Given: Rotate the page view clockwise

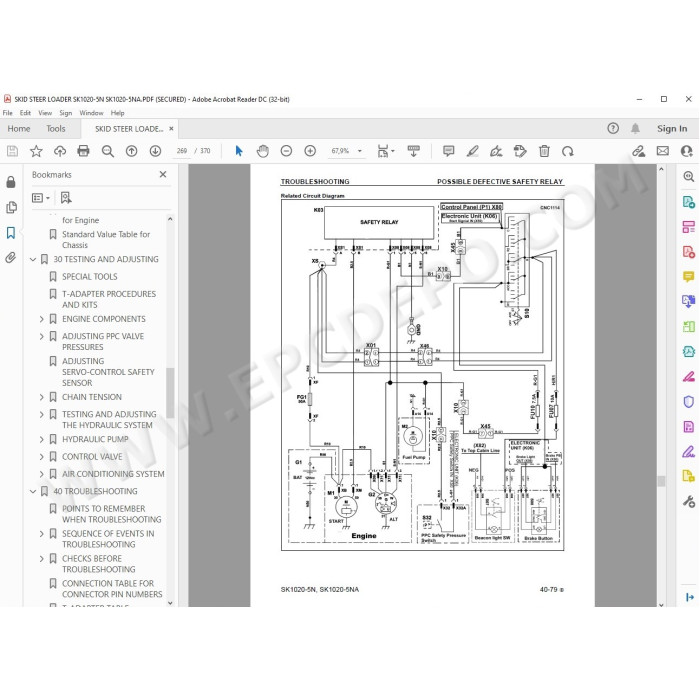Looking at the screenshot, I should (567, 151).
